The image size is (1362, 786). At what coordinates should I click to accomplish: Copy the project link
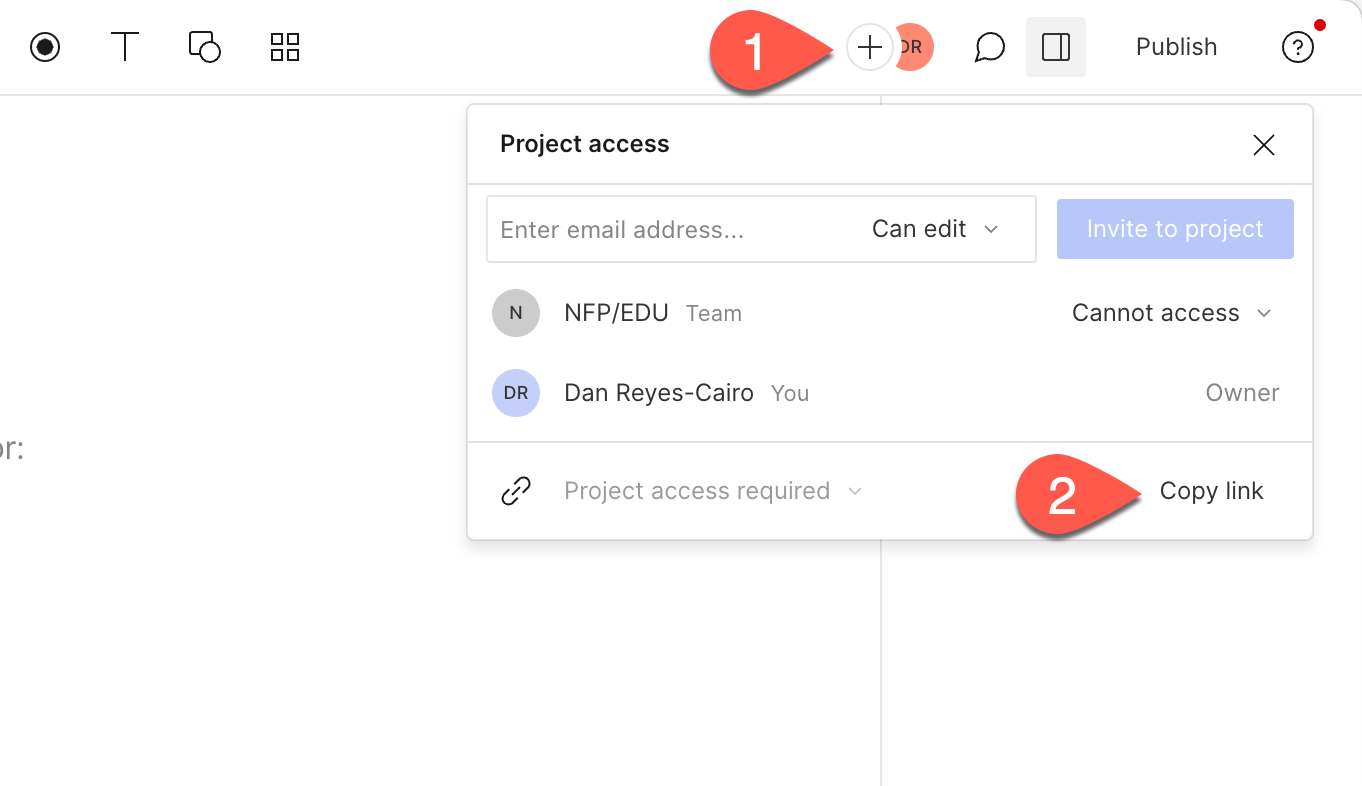[x=1211, y=490]
